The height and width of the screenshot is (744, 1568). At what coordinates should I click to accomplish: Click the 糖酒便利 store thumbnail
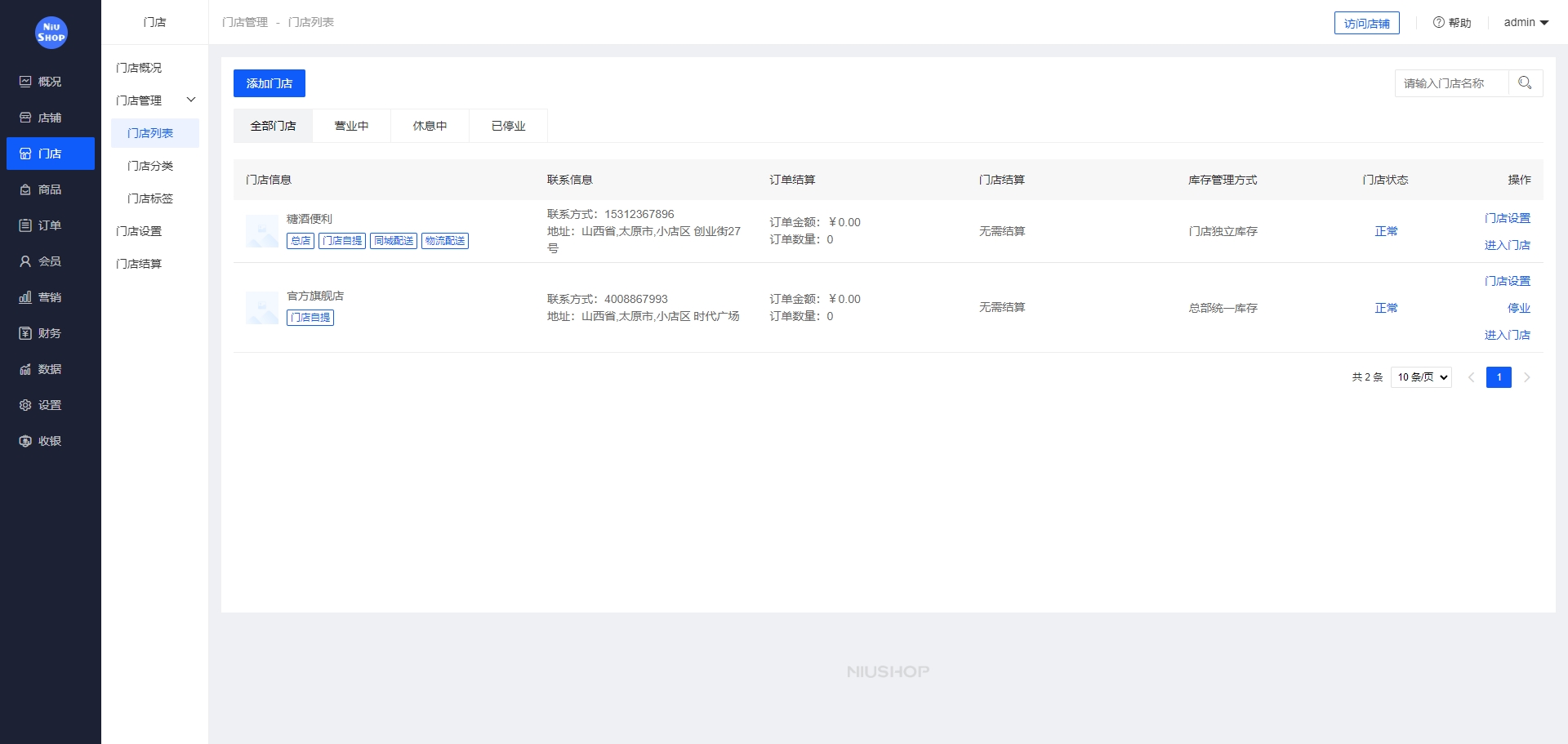(262, 231)
